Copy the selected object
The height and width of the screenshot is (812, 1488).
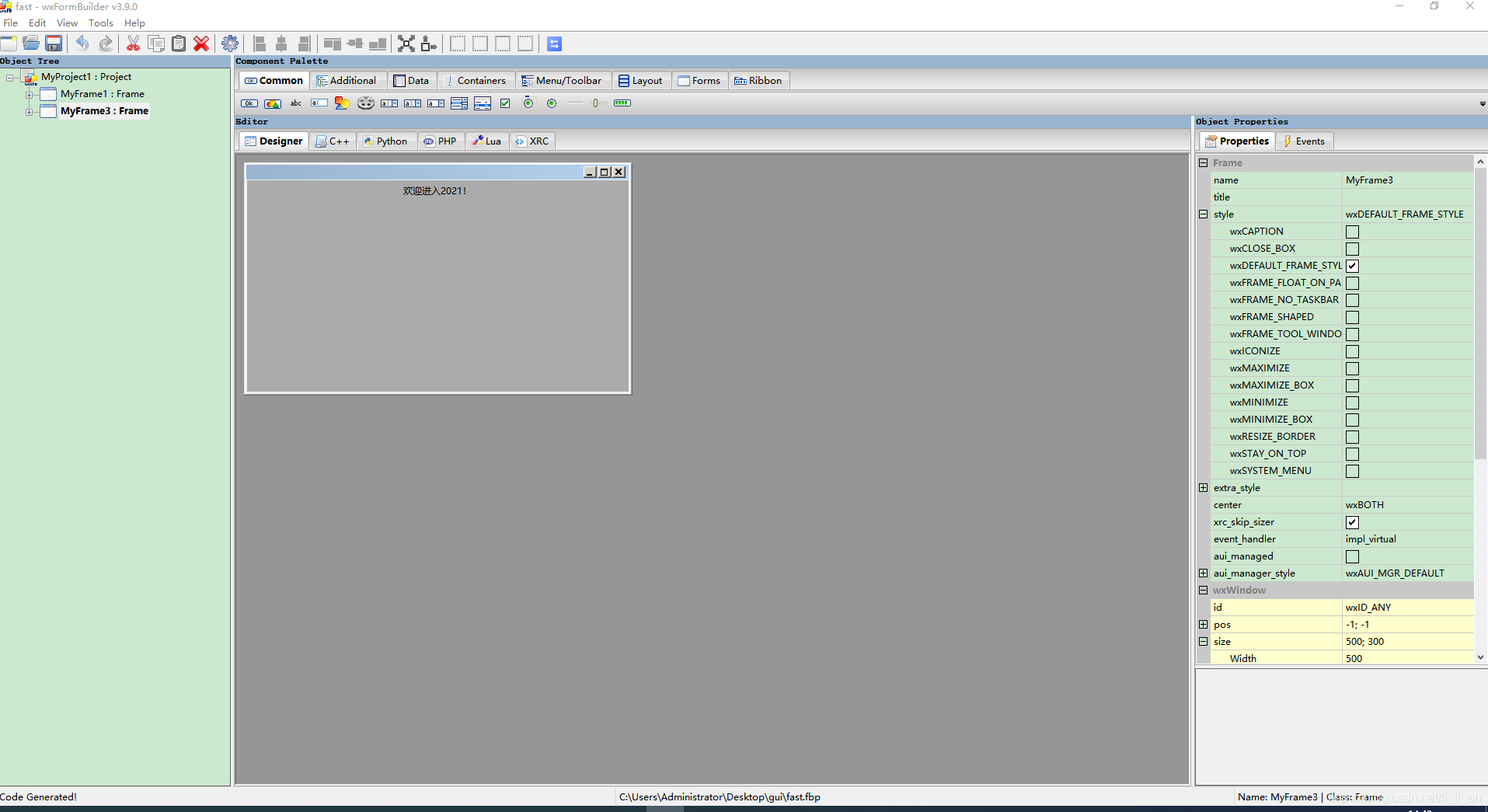pos(156,44)
